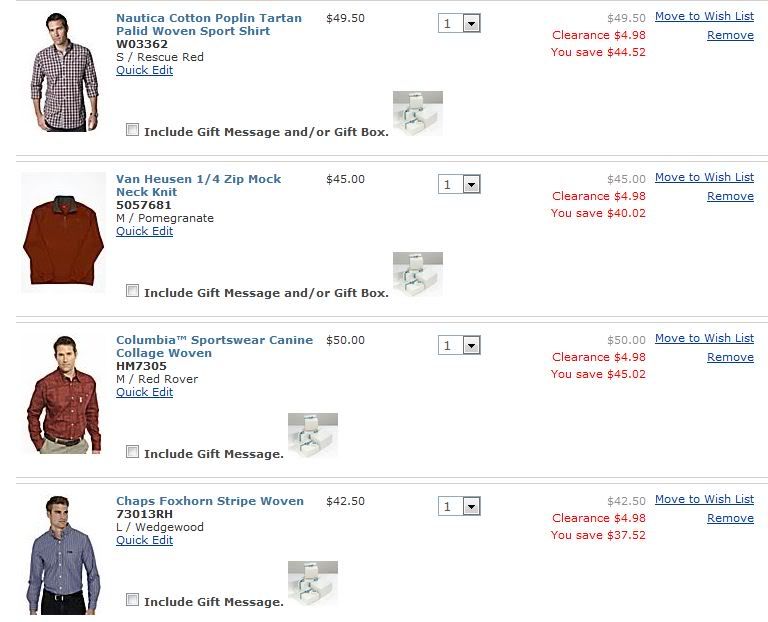
Task: Click gift box icon for Nautica shirt
Action: tap(418, 113)
